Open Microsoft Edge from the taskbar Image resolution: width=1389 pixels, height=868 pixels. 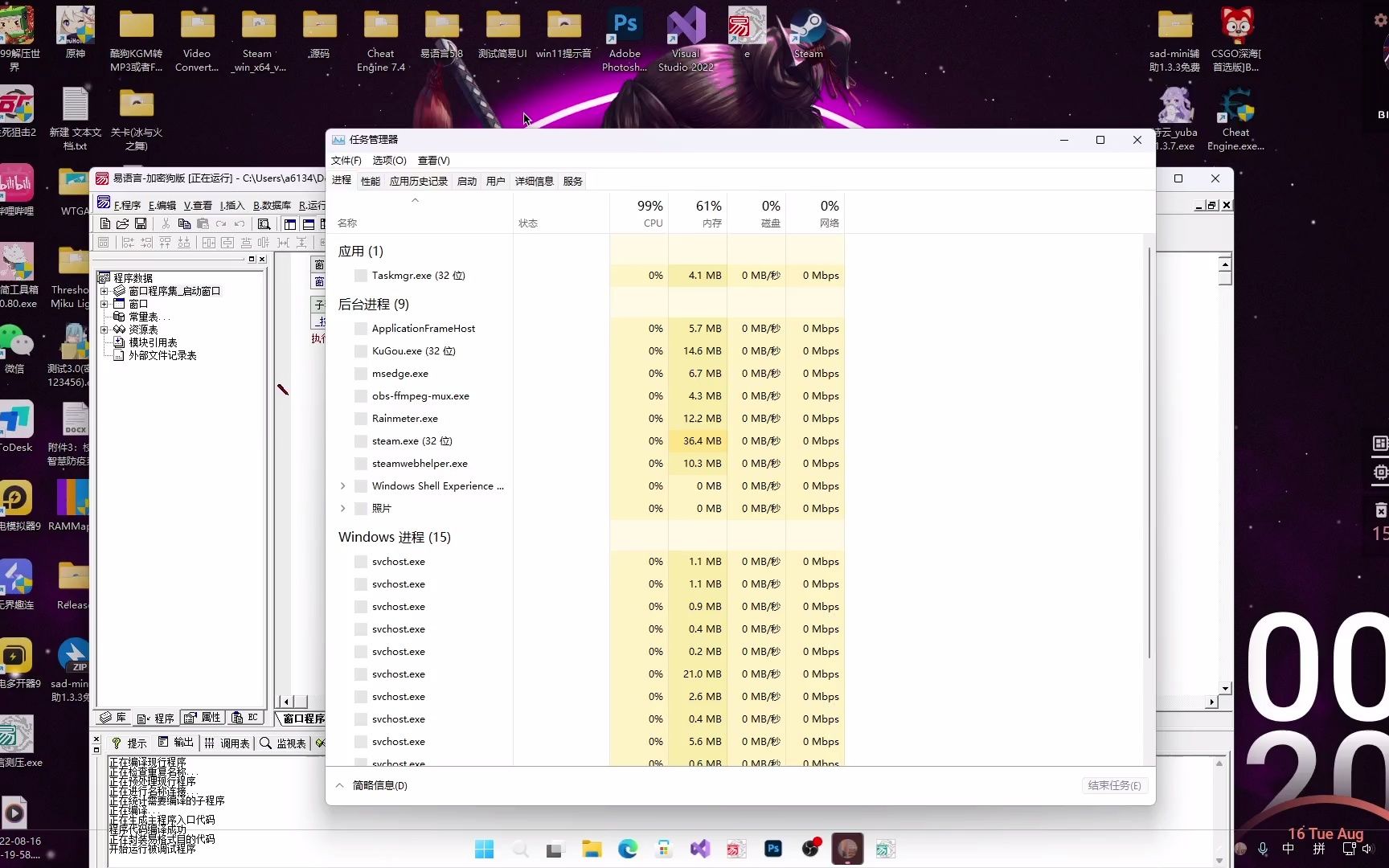click(628, 849)
